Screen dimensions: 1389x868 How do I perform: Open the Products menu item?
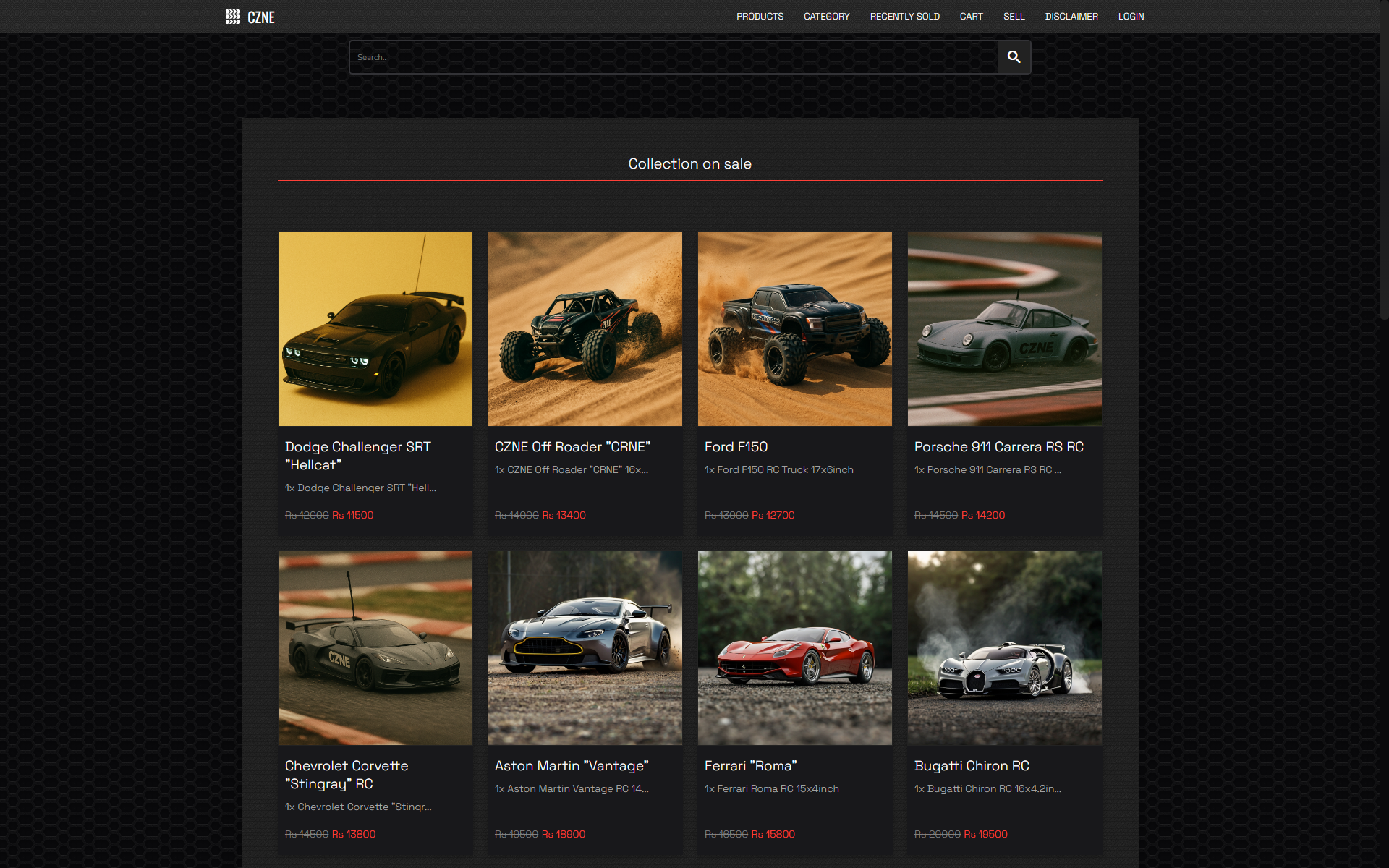760,17
